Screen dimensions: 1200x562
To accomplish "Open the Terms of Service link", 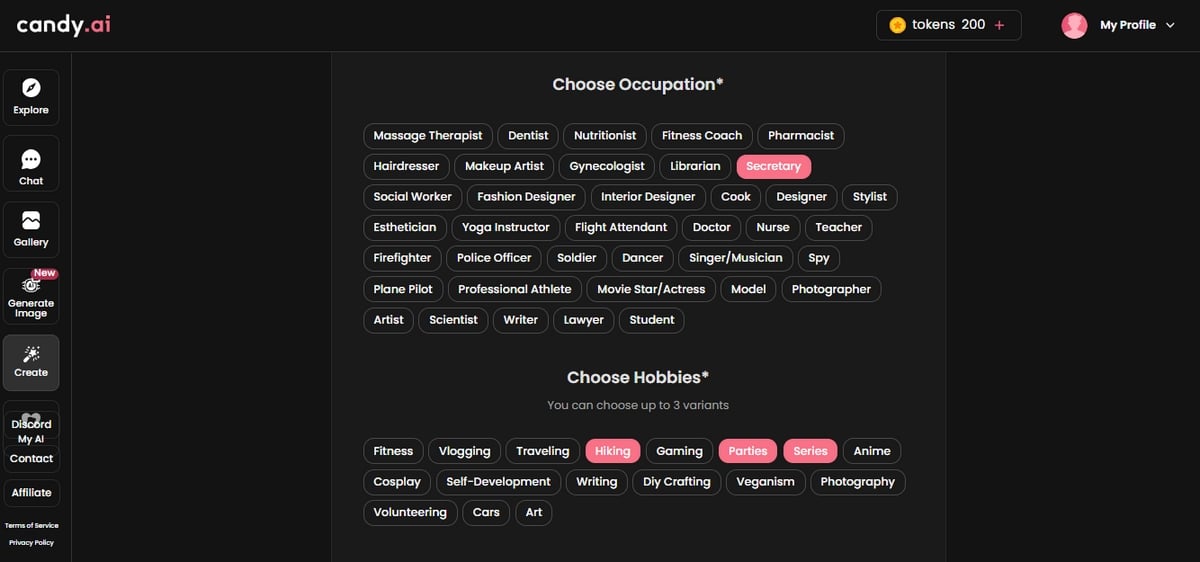I will 31,525.
